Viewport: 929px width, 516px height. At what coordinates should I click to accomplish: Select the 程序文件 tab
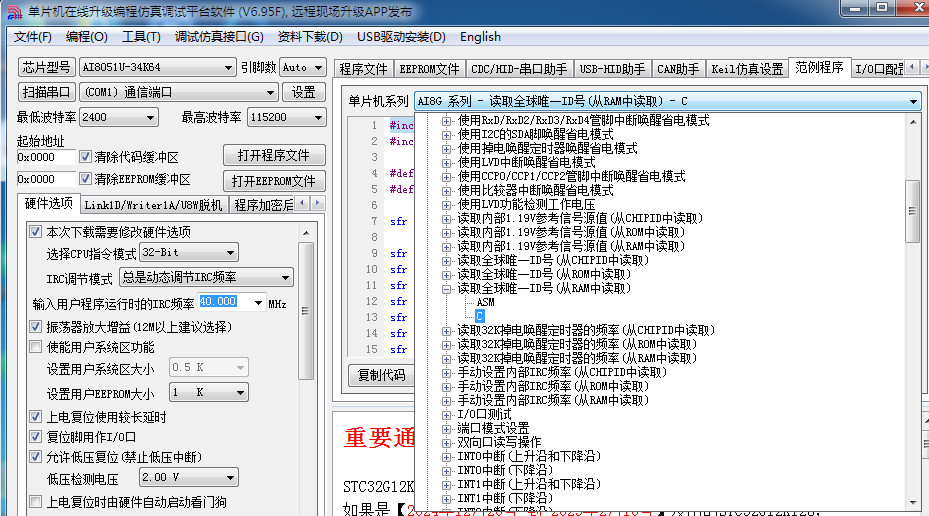[364, 69]
